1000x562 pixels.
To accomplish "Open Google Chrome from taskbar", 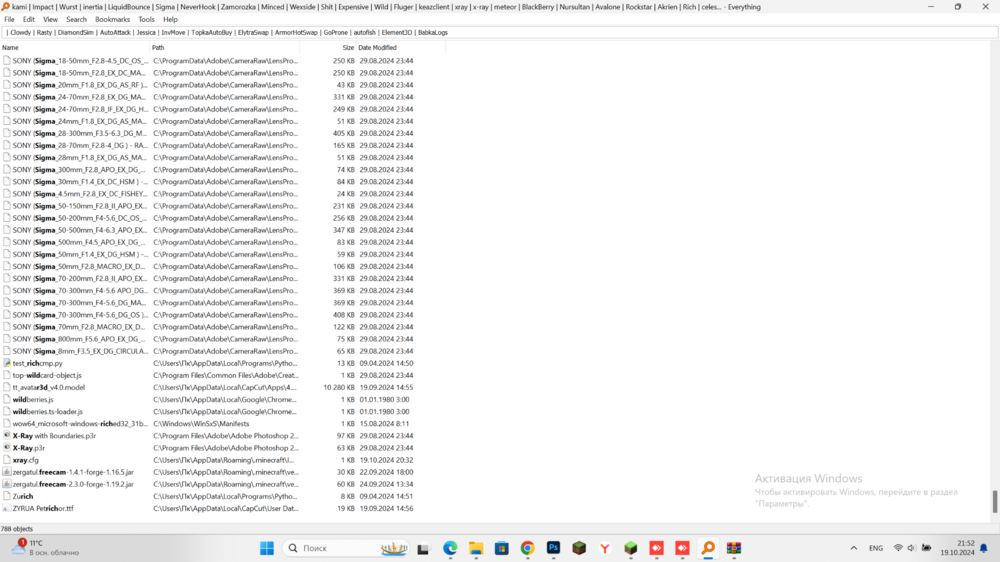I will point(527,548).
